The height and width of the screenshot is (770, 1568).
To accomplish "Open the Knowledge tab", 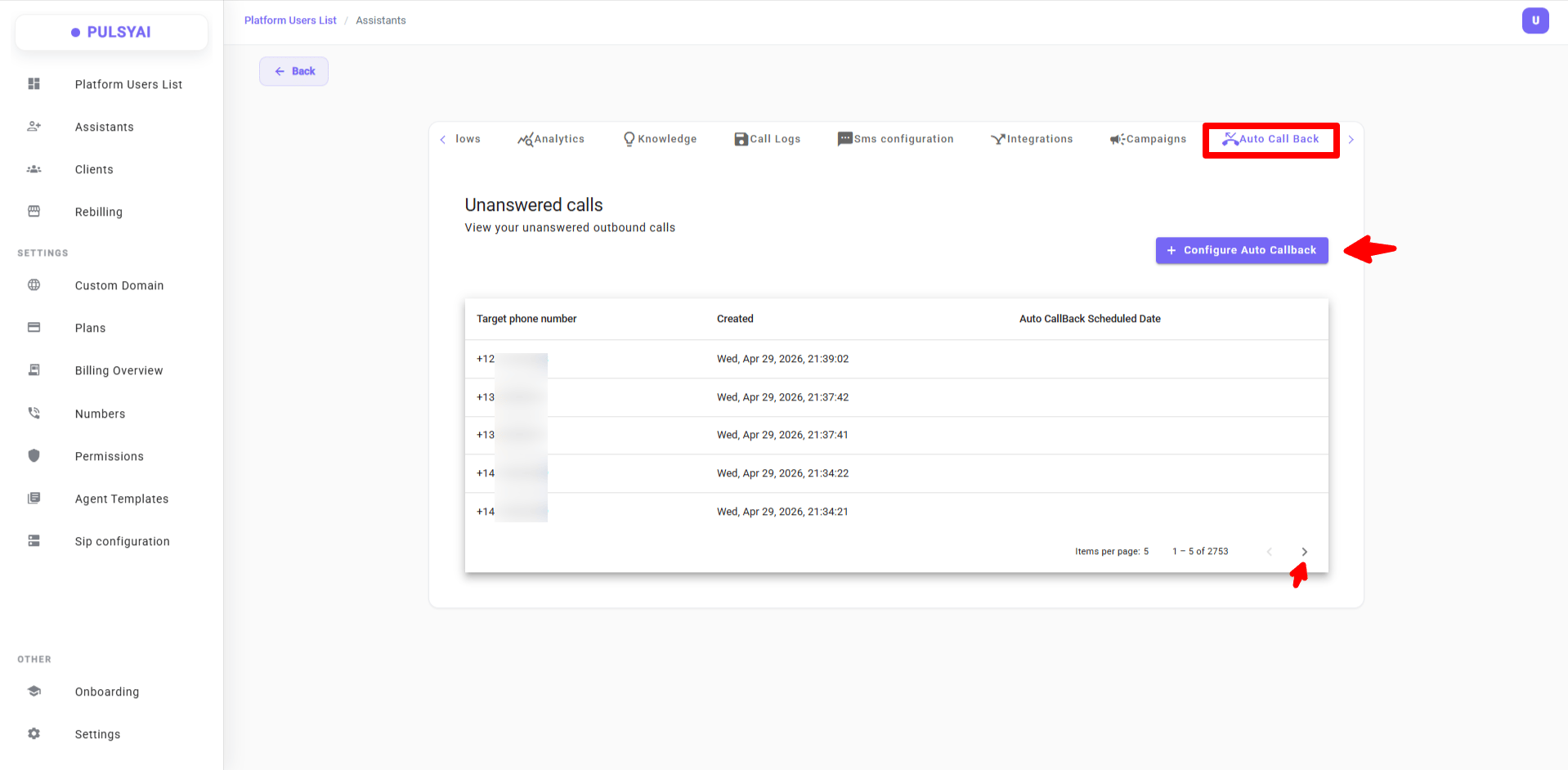I will click(660, 139).
